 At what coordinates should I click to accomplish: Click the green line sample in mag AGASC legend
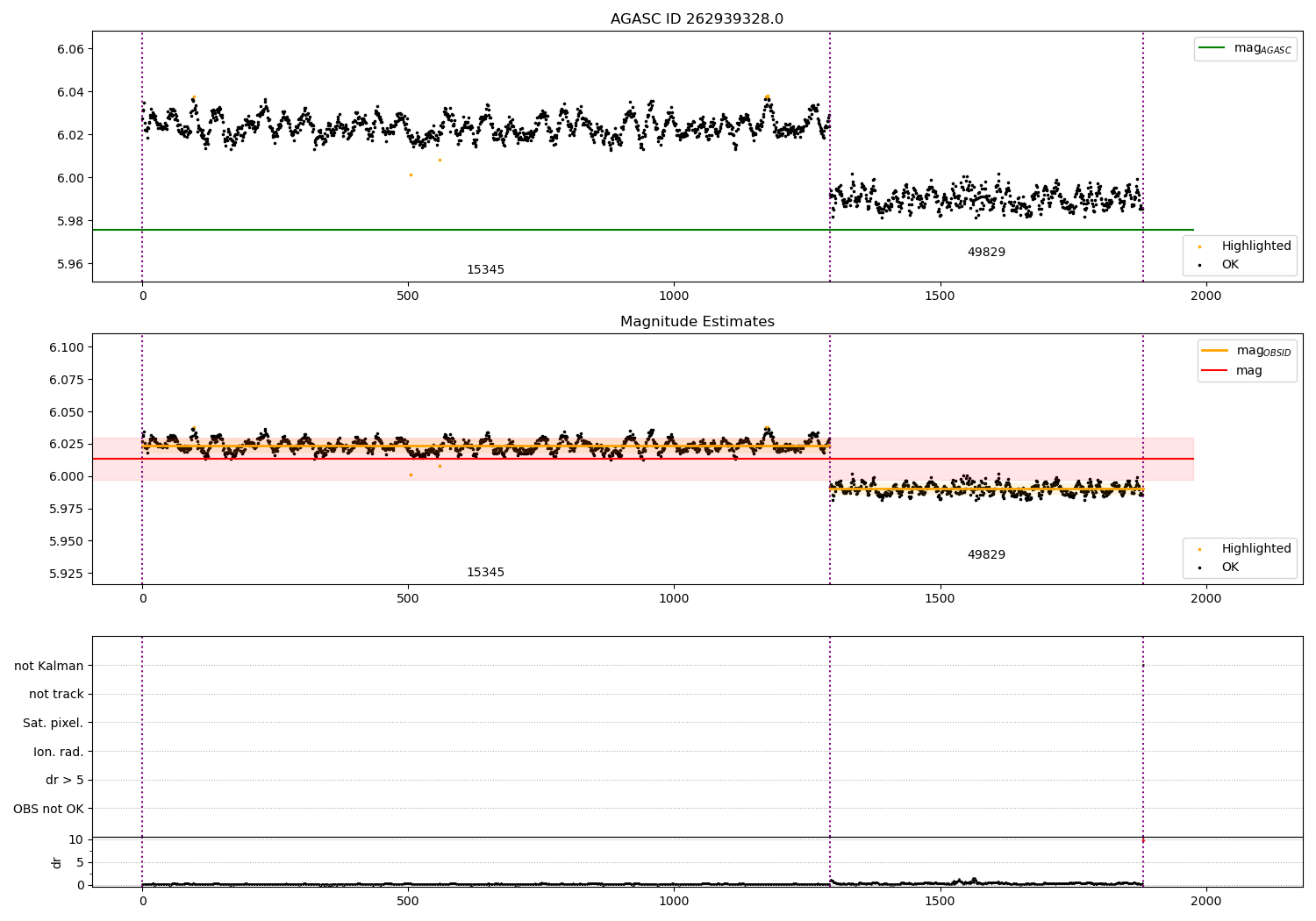[x=1212, y=48]
